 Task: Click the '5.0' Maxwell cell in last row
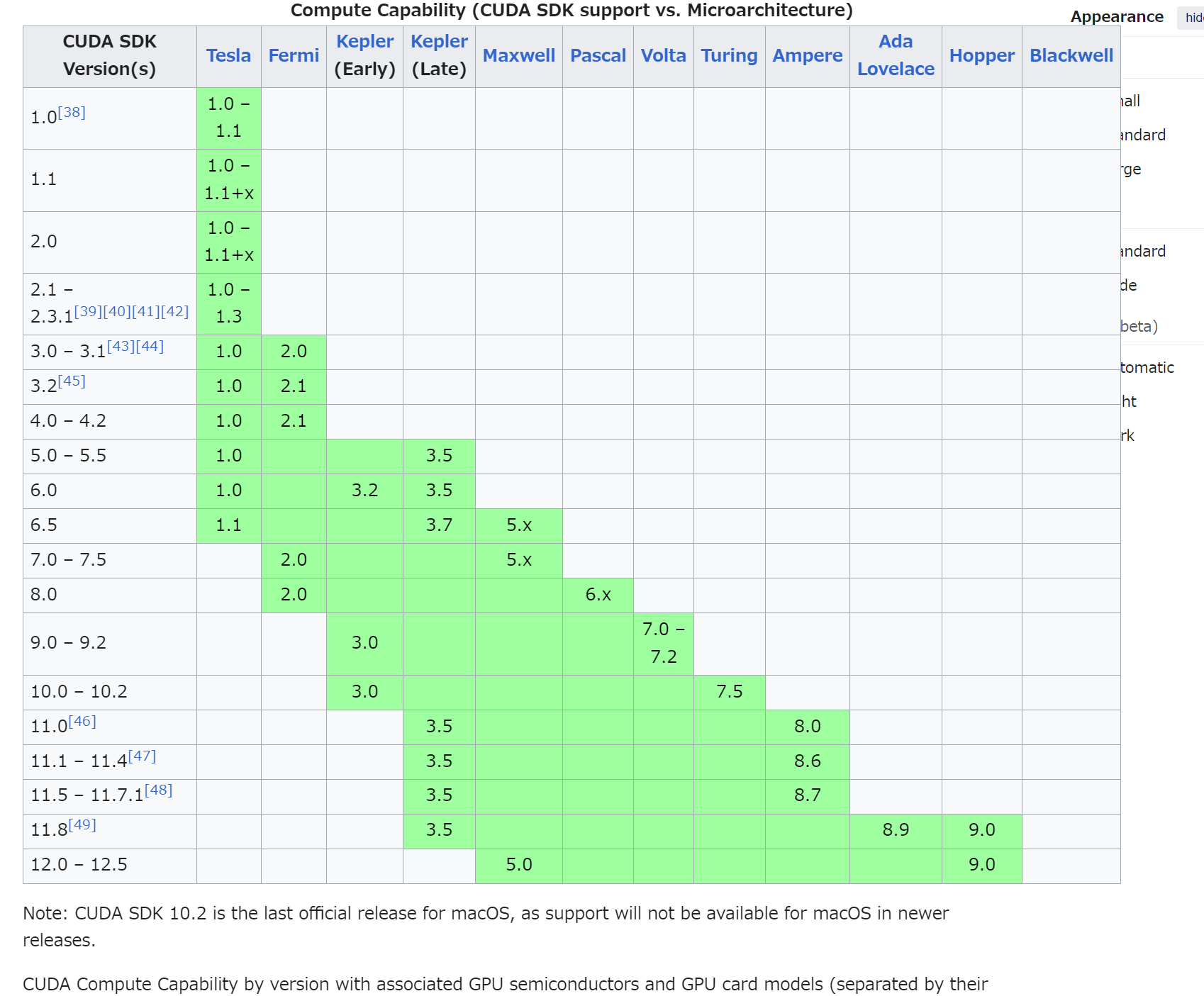[519, 866]
